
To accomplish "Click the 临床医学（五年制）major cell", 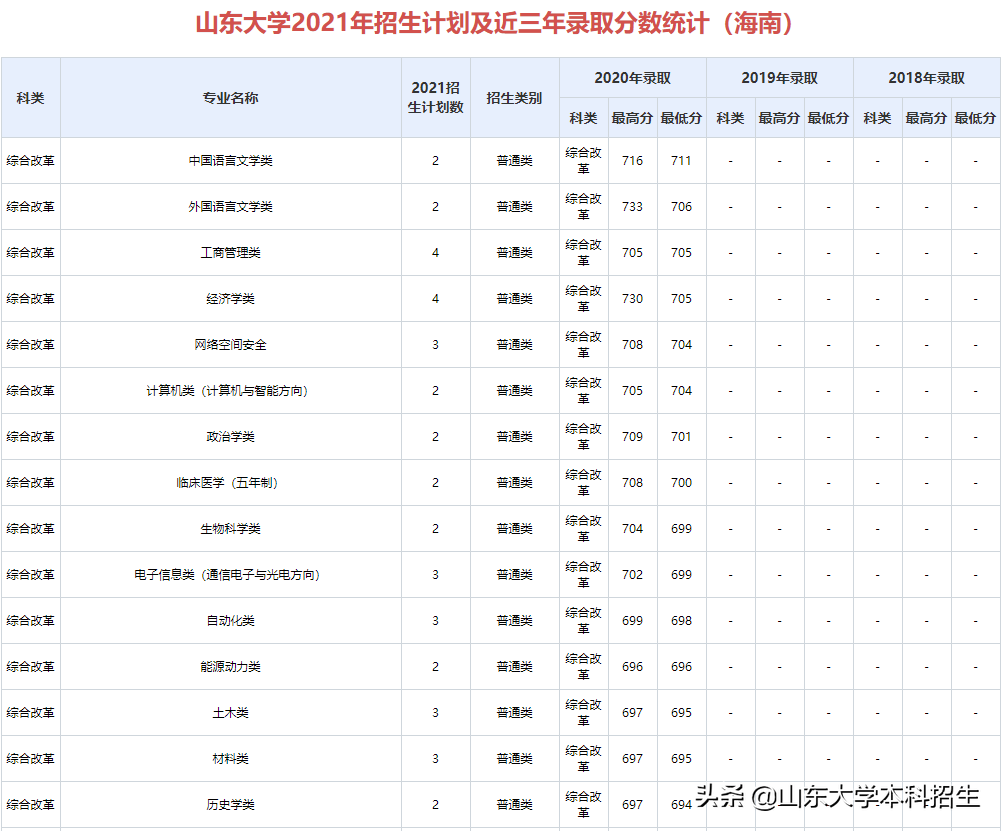I will pos(229,482).
